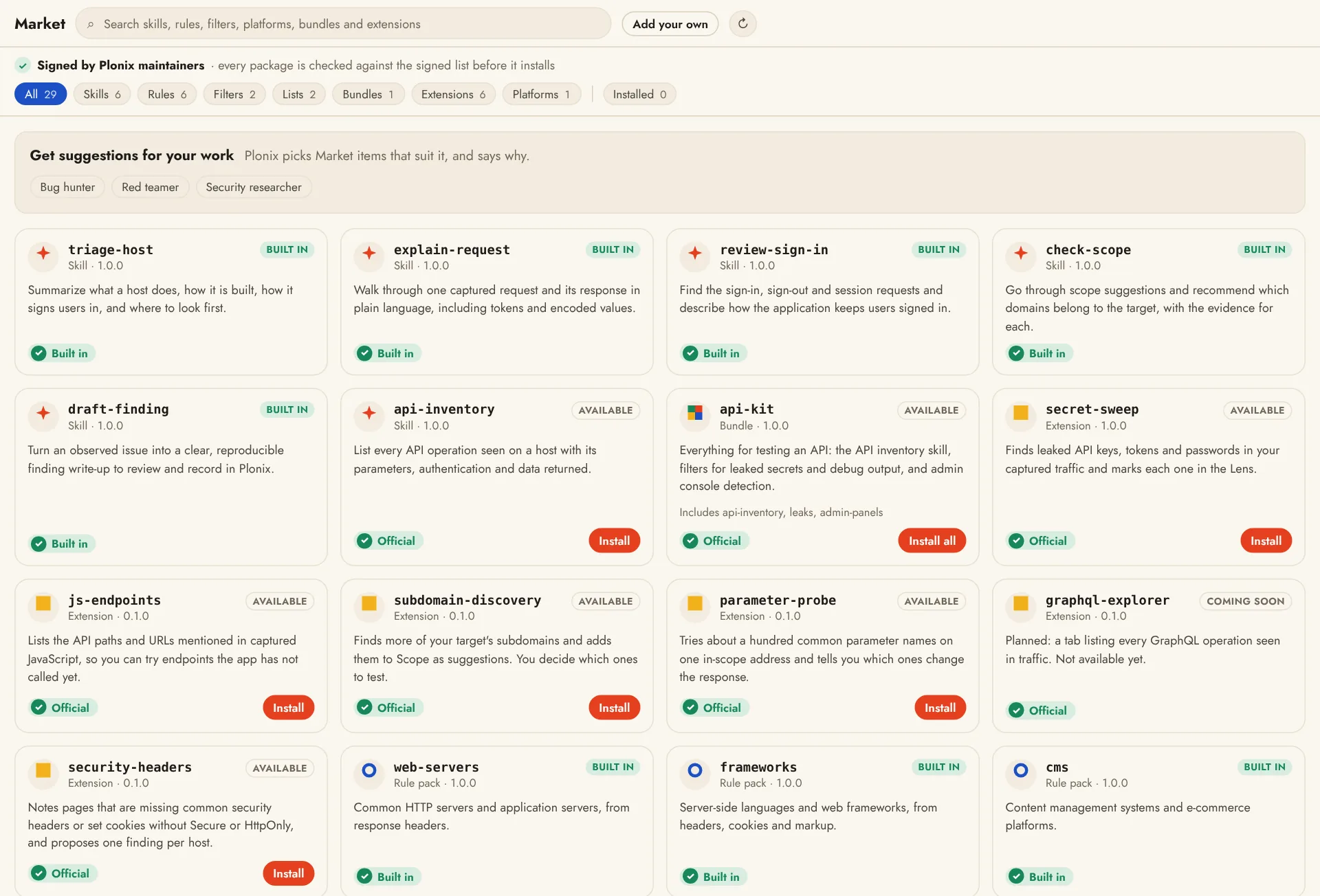Switch to the Skills tab
Screen dimensions: 1320x896
tap(102, 94)
